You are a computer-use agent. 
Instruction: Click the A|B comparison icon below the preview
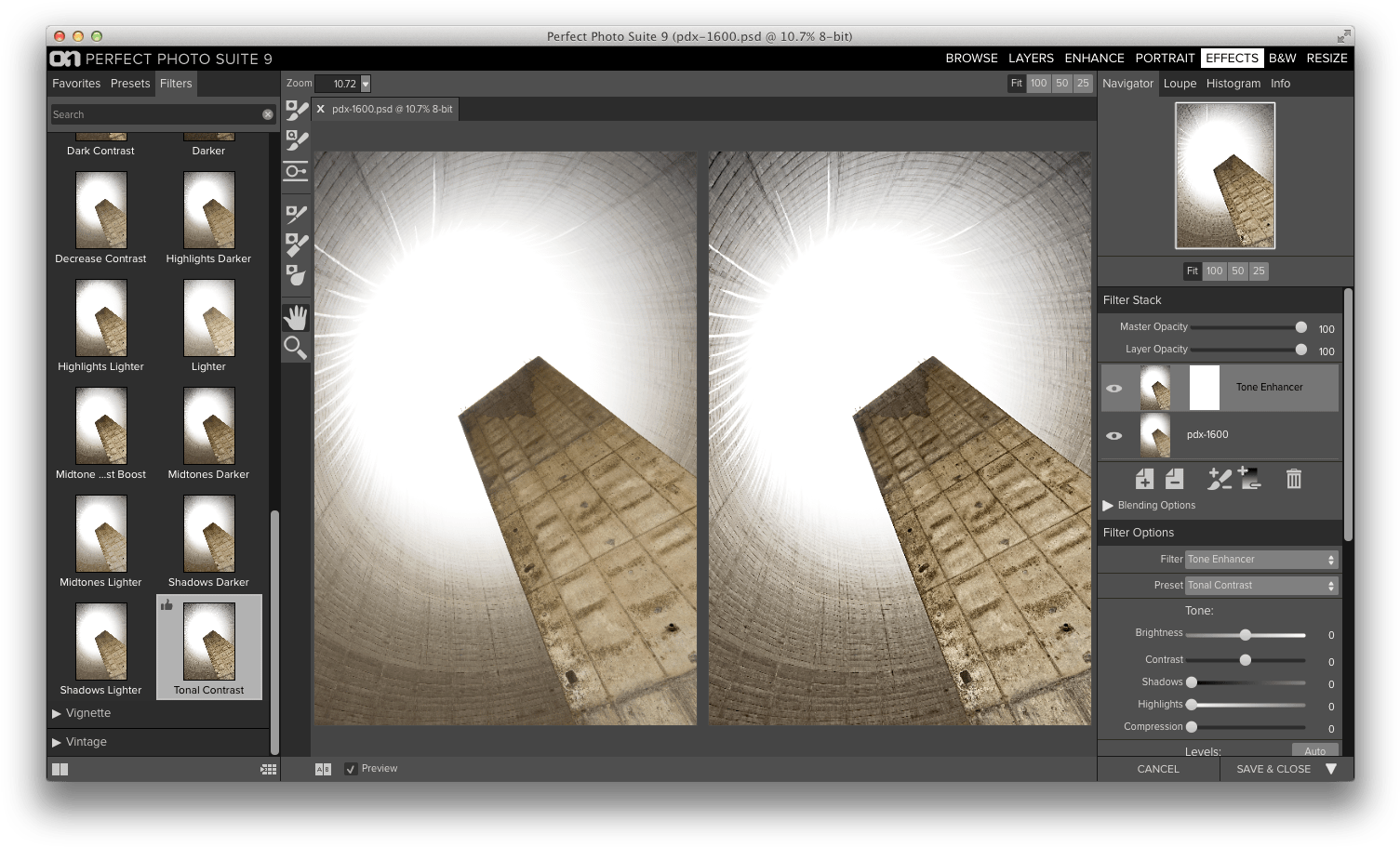322,768
